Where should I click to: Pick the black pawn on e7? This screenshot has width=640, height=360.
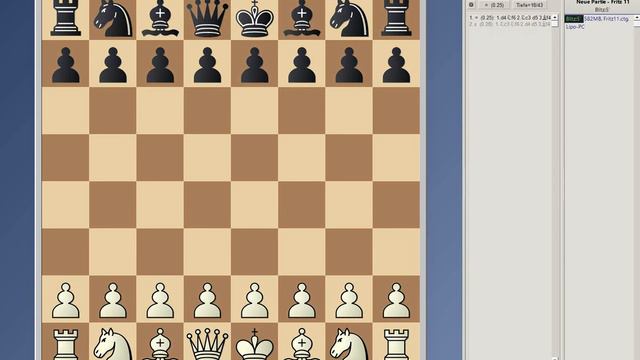(255, 65)
